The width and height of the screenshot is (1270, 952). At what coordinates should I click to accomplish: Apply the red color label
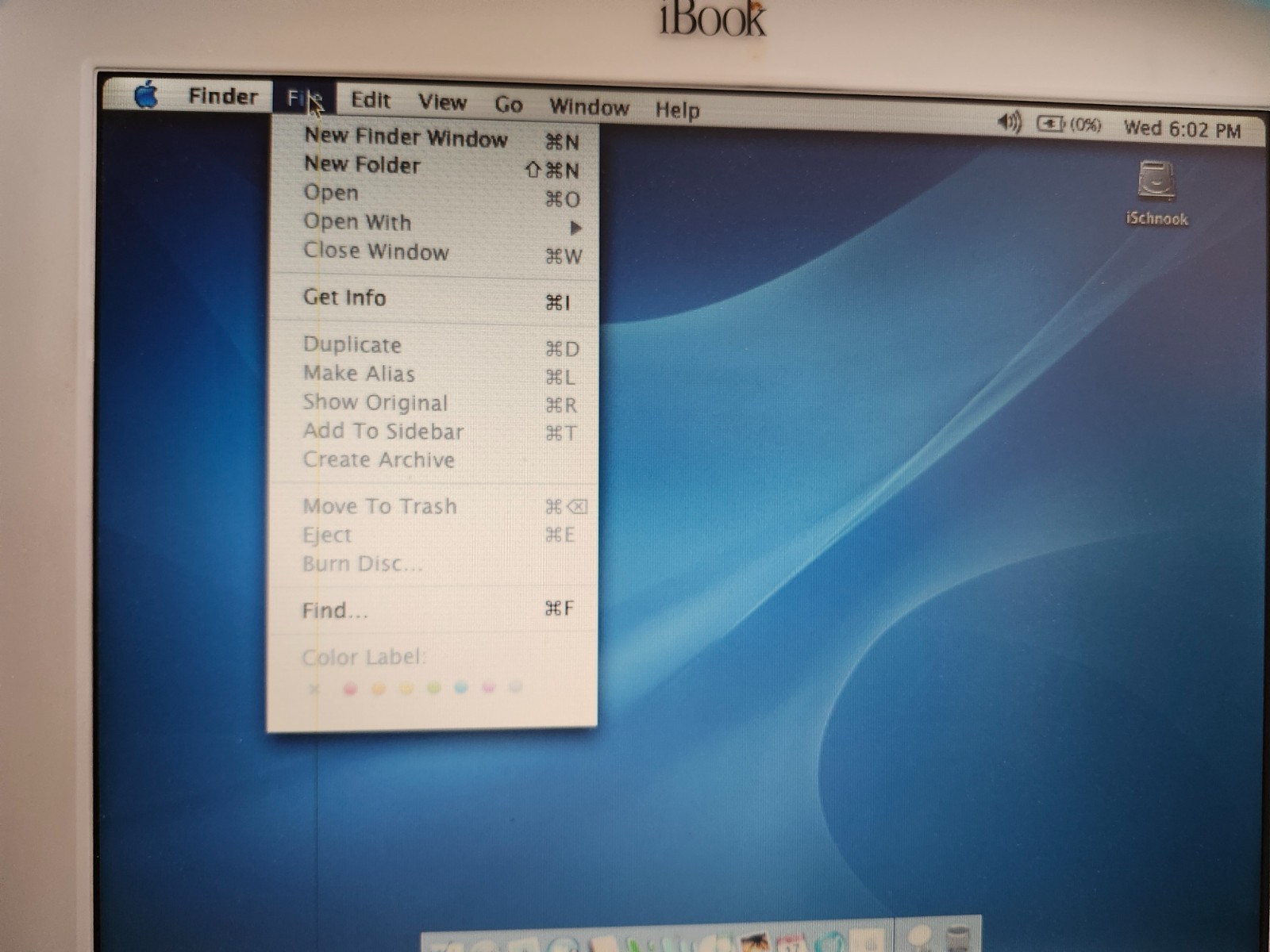point(349,689)
